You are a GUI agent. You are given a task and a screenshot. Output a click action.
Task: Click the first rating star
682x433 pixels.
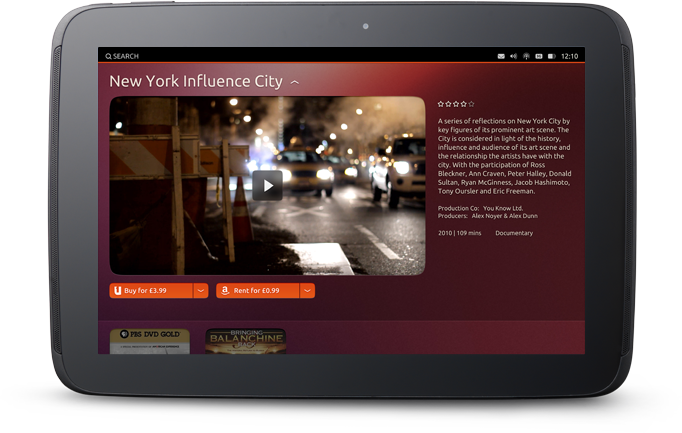point(441,104)
